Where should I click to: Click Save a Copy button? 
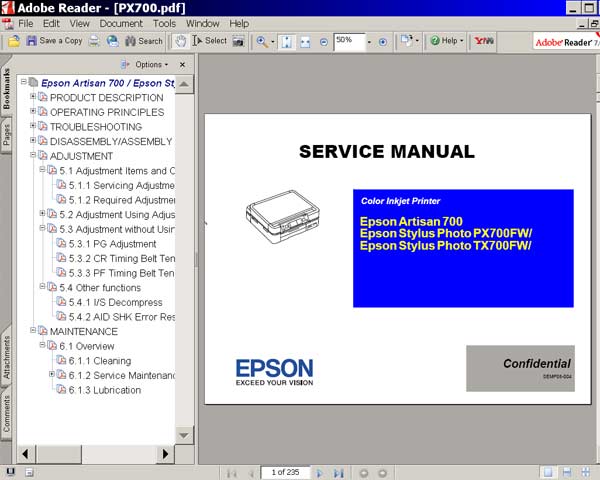click(x=54, y=41)
